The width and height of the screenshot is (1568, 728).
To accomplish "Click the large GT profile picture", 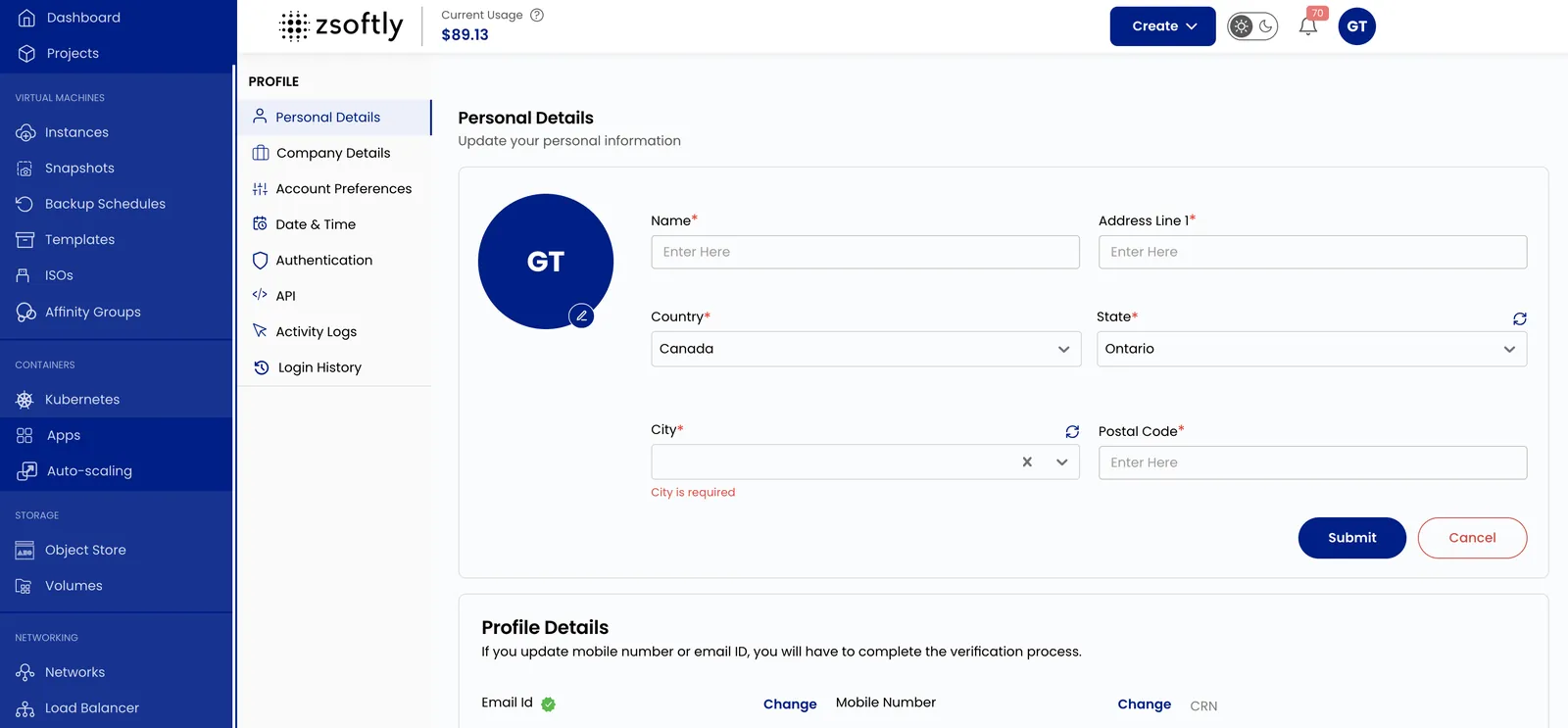I will click(x=546, y=262).
